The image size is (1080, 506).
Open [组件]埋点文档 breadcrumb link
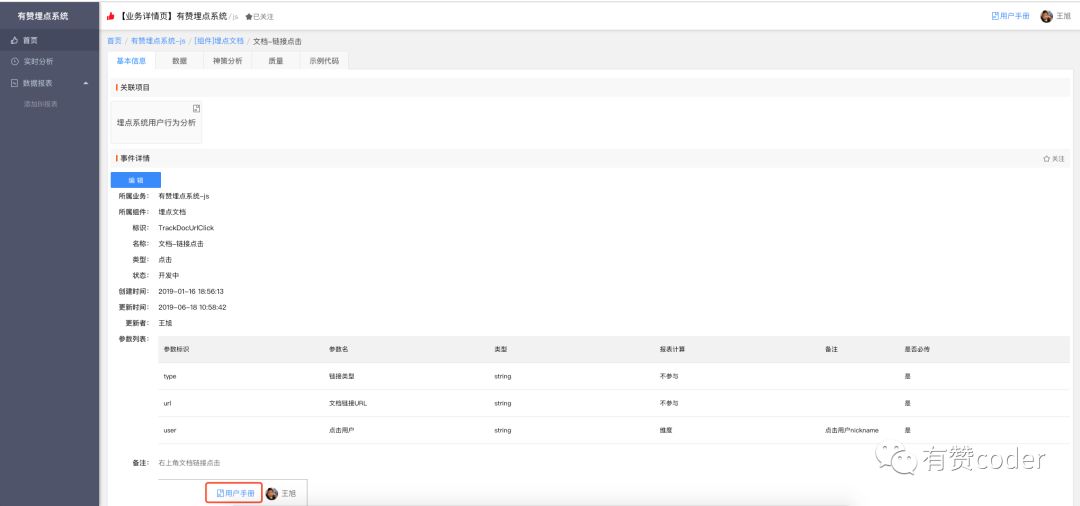pyautogui.click(x=219, y=41)
